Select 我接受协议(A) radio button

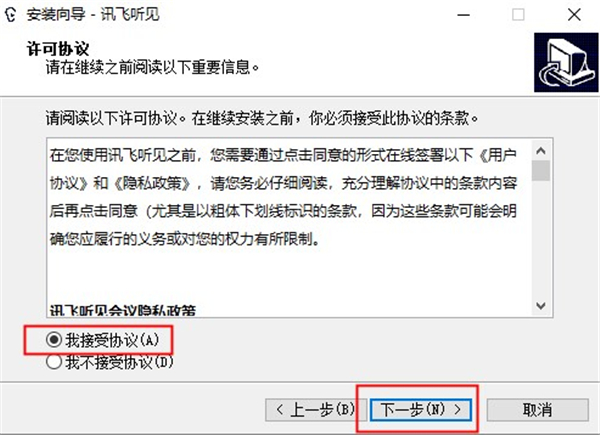pyautogui.click(x=54, y=339)
